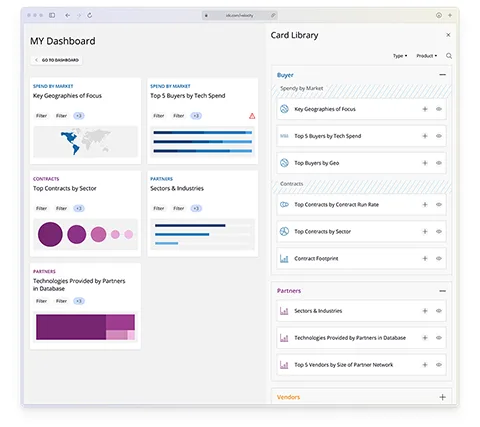Expand +3 filters on Technologies Provided card

coord(79,301)
